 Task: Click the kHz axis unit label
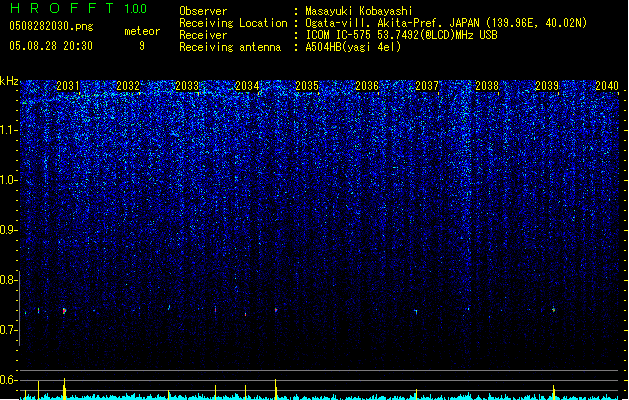click(9, 81)
